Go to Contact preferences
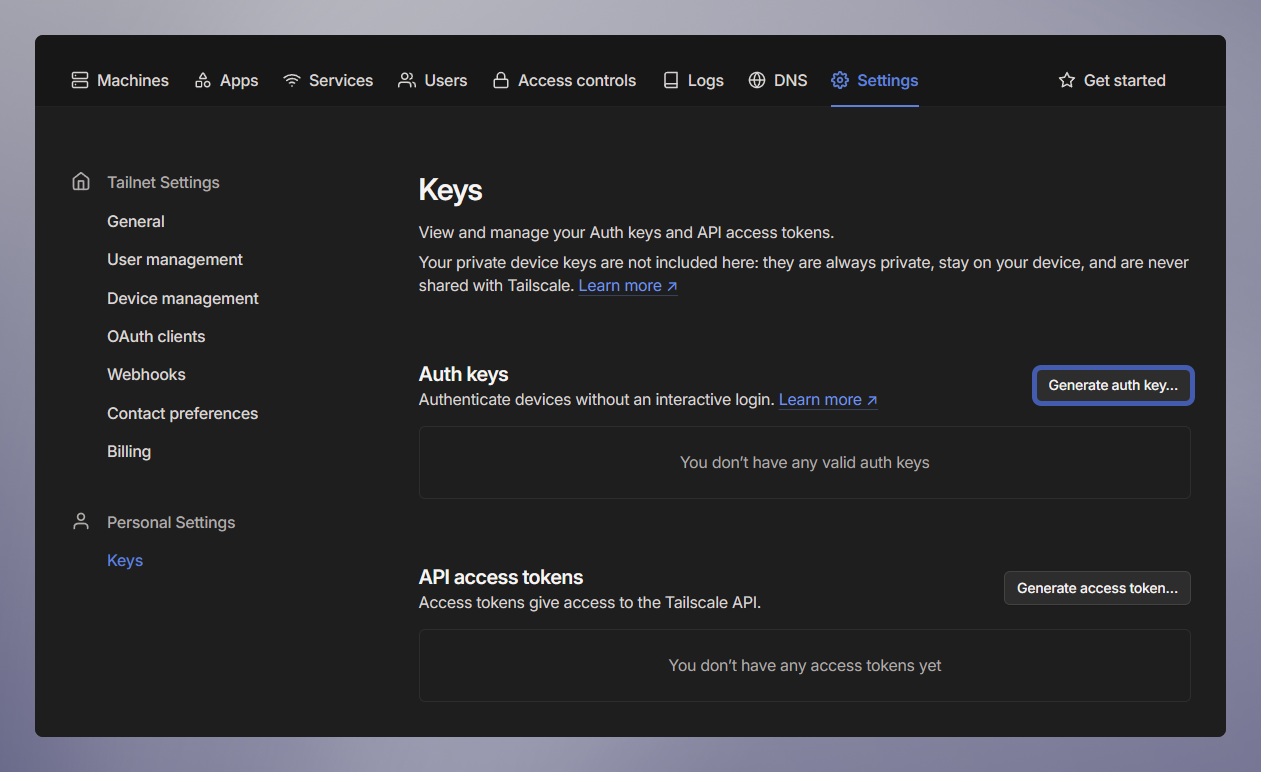This screenshot has height=772, width=1261. click(x=182, y=413)
